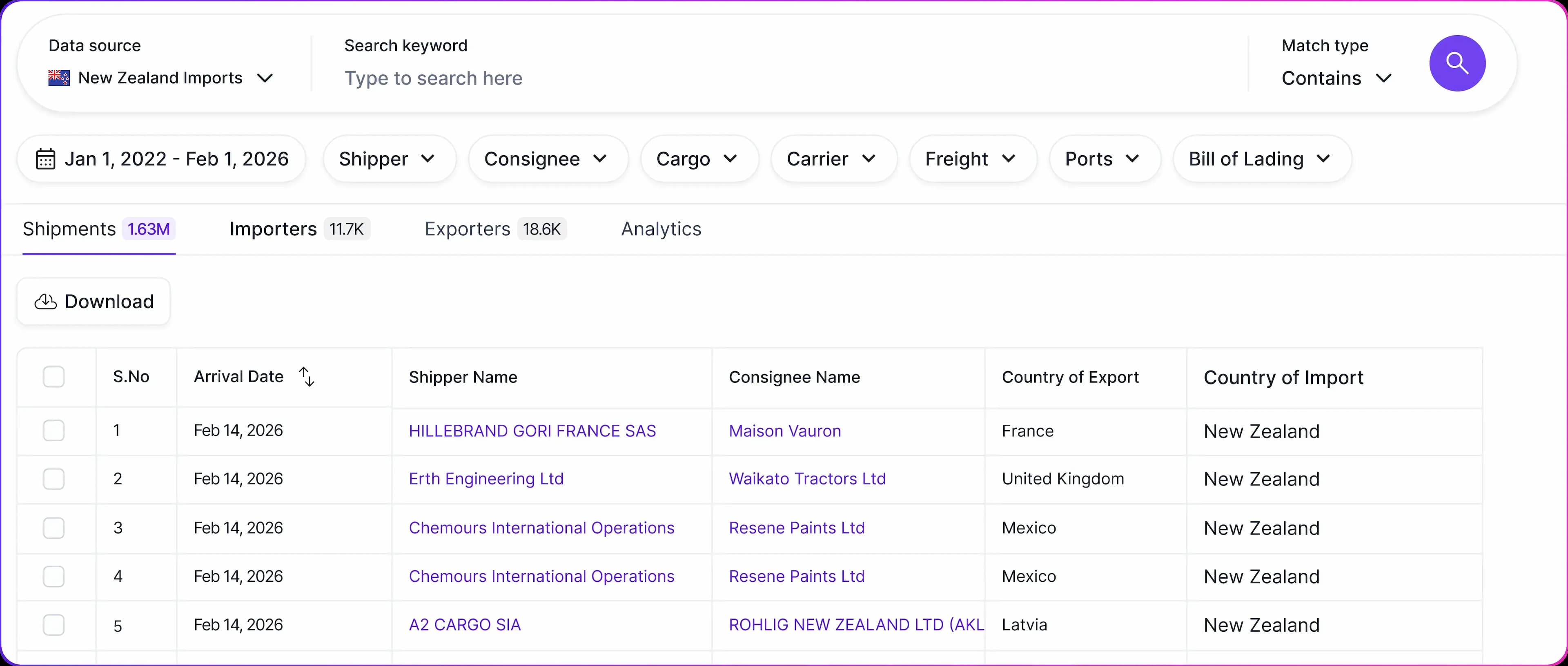Viewport: 1568px width, 666px height.
Task: Select checkbox for shipment row 3
Action: (x=53, y=527)
